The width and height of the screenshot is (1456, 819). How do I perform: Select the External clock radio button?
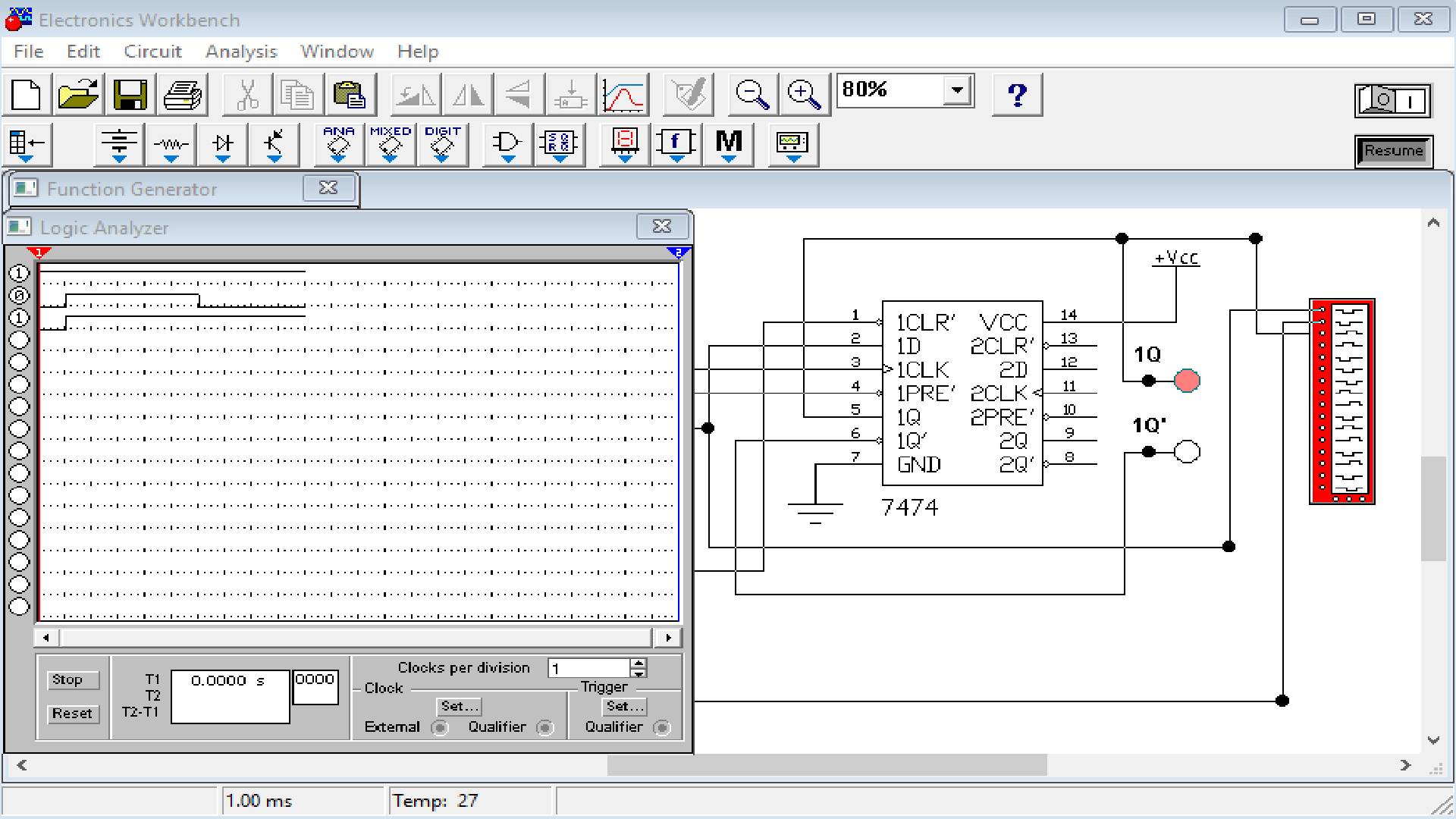[x=439, y=728]
